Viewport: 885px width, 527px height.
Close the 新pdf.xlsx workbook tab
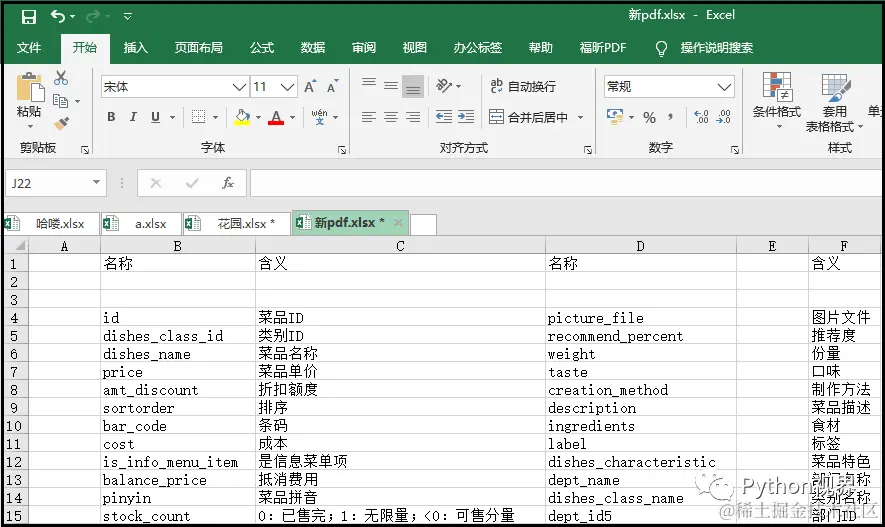click(x=398, y=222)
